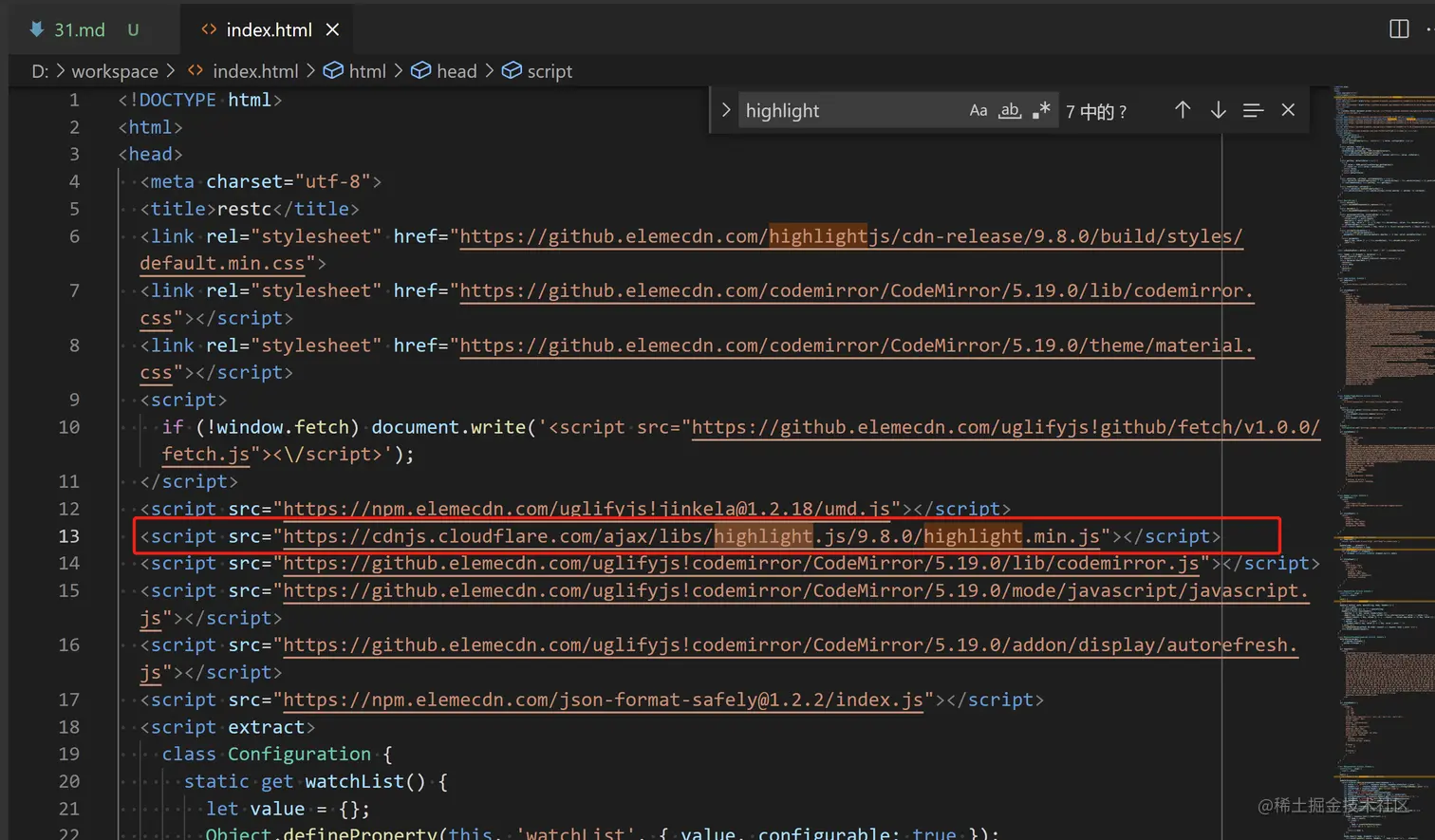Open cdnjs highlight.min.js URL
Image resolution: width=1435 pixels, height=840 pixels.
tap(692, 536)
